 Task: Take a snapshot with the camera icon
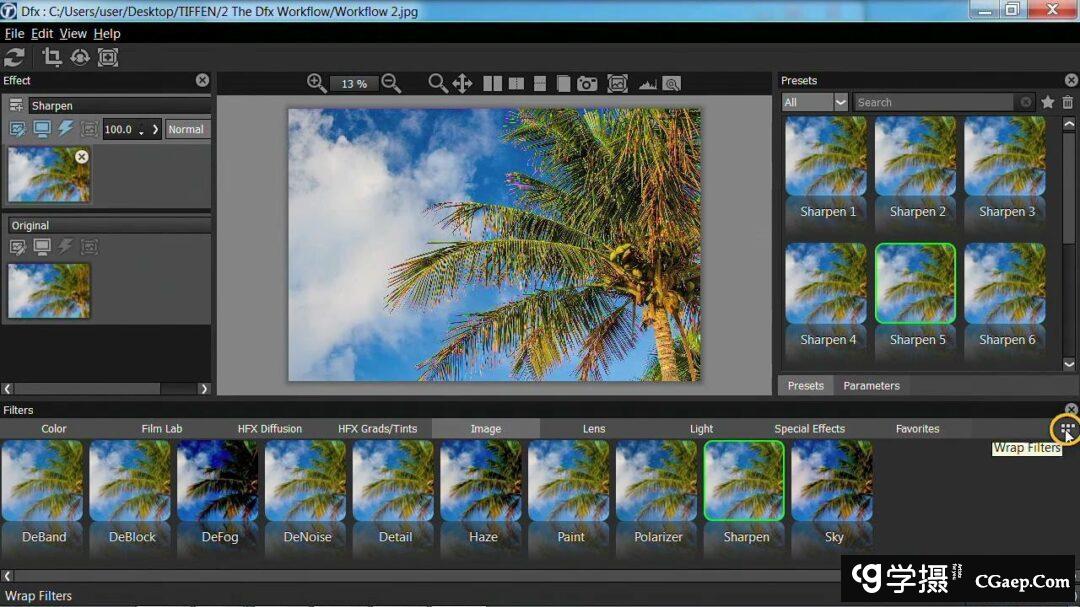pos(587,83)
